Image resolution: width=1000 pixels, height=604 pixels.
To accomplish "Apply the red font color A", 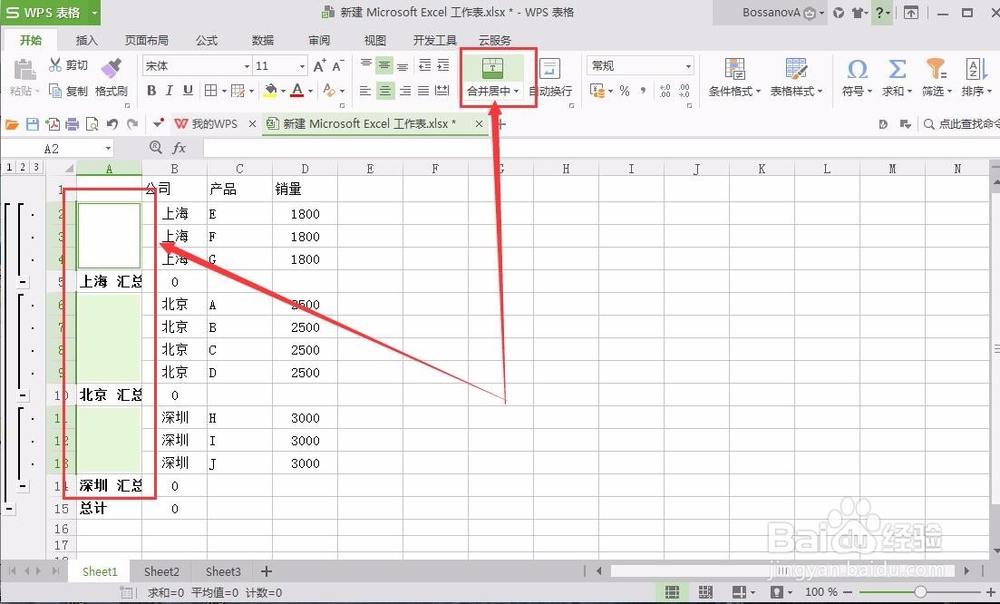I will click(297, 91).
